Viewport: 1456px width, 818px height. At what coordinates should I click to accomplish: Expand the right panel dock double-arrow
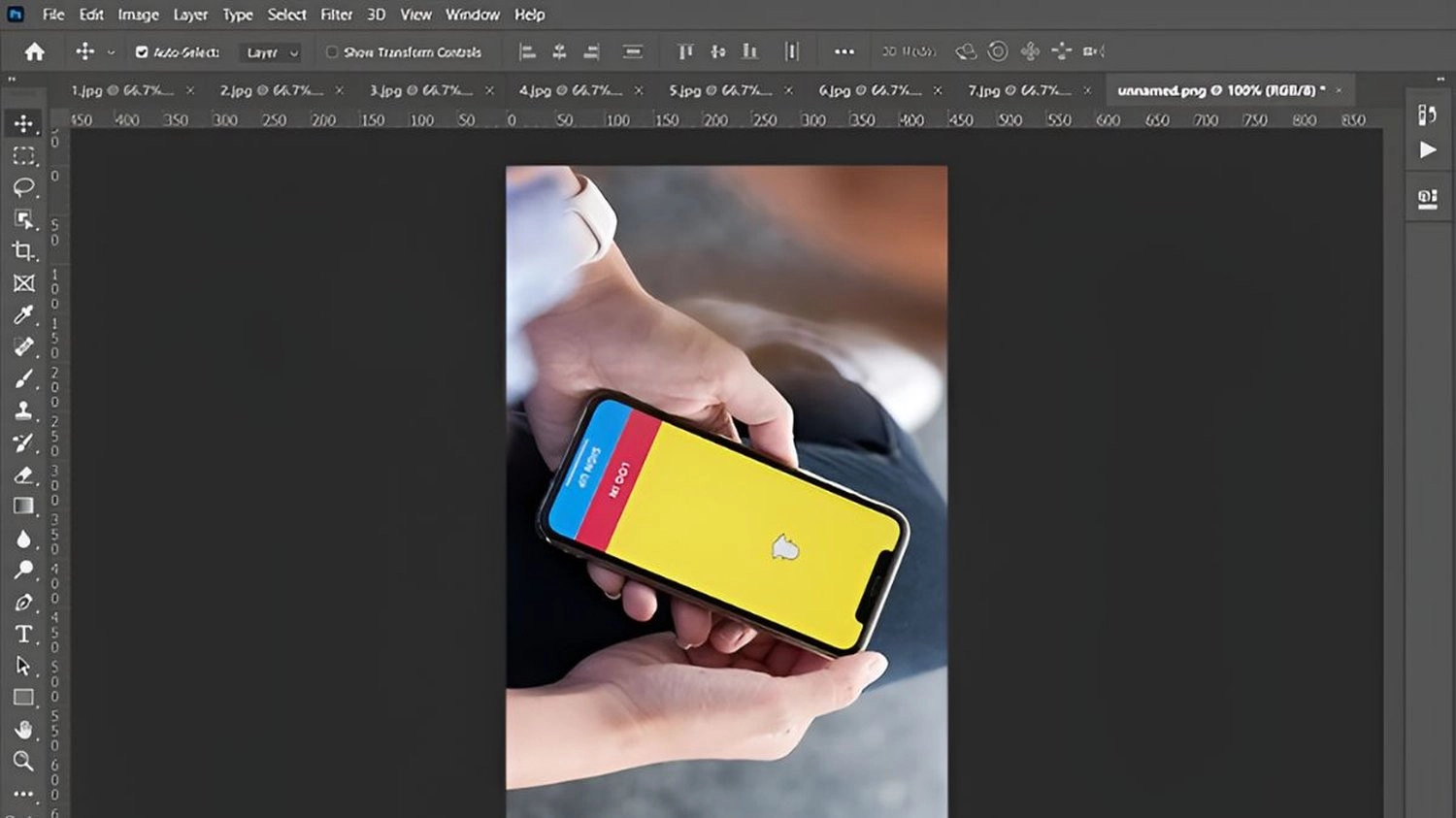pos(1441,80)
